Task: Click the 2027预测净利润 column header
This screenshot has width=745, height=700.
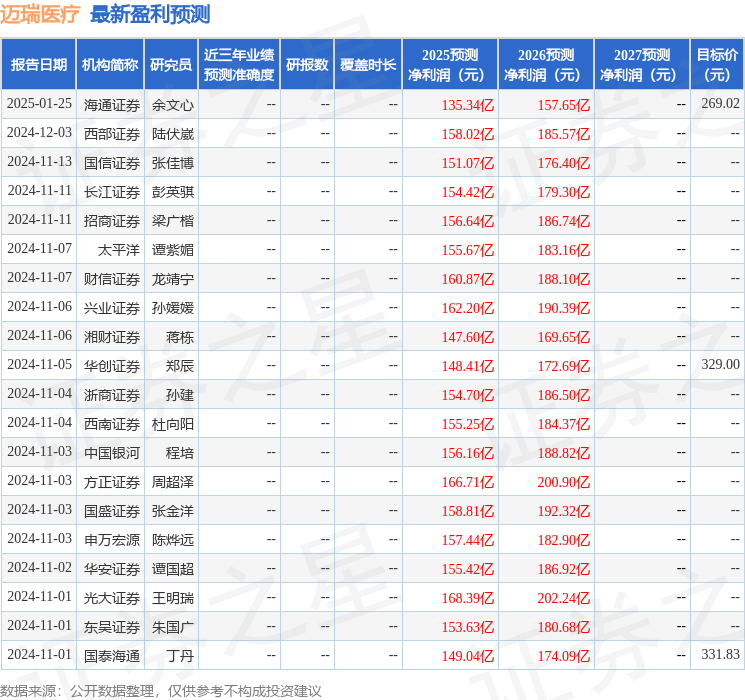Action: [x=642, y=65]
